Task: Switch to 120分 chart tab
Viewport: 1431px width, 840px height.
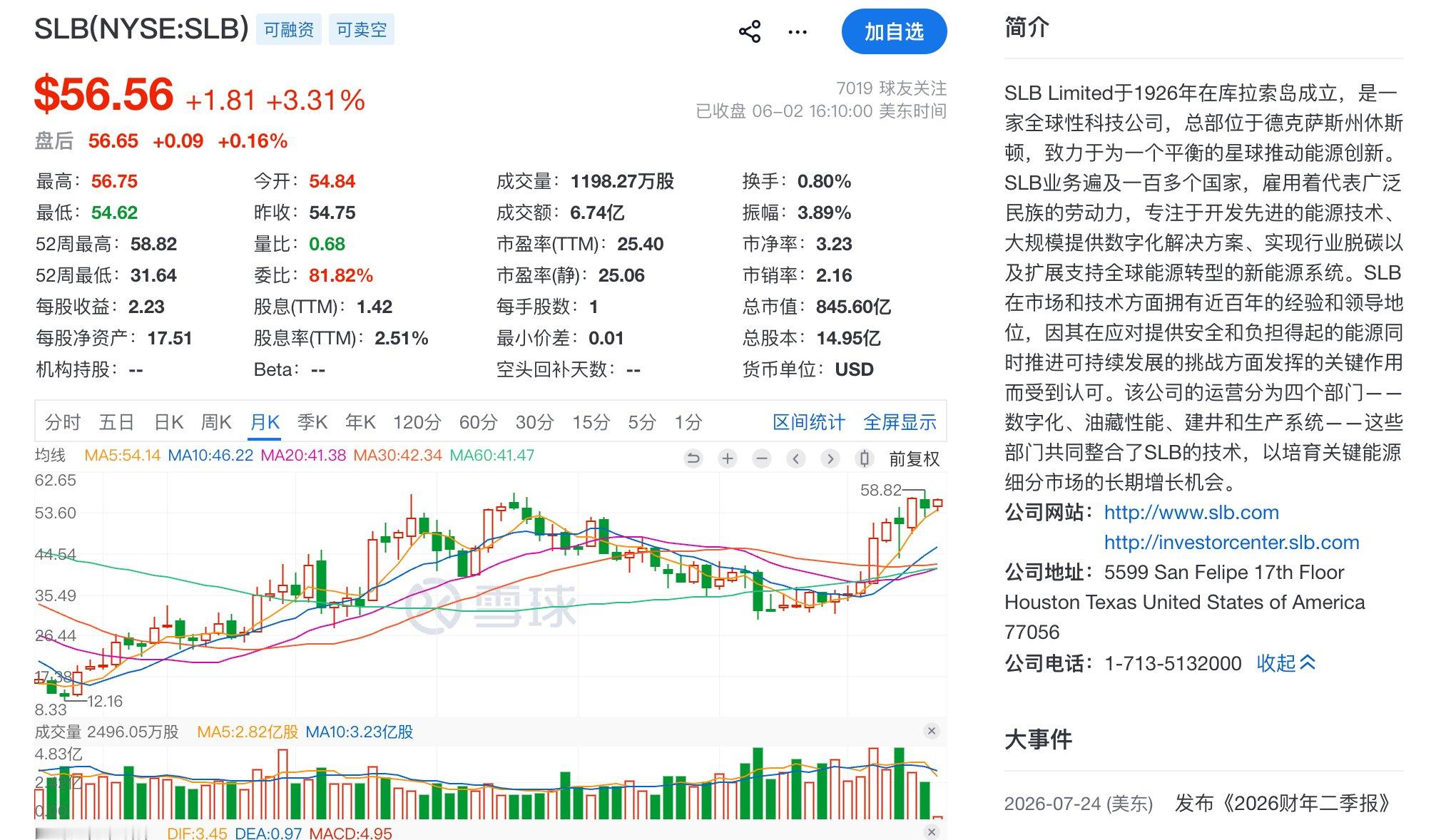Action: tap(417, 422)
